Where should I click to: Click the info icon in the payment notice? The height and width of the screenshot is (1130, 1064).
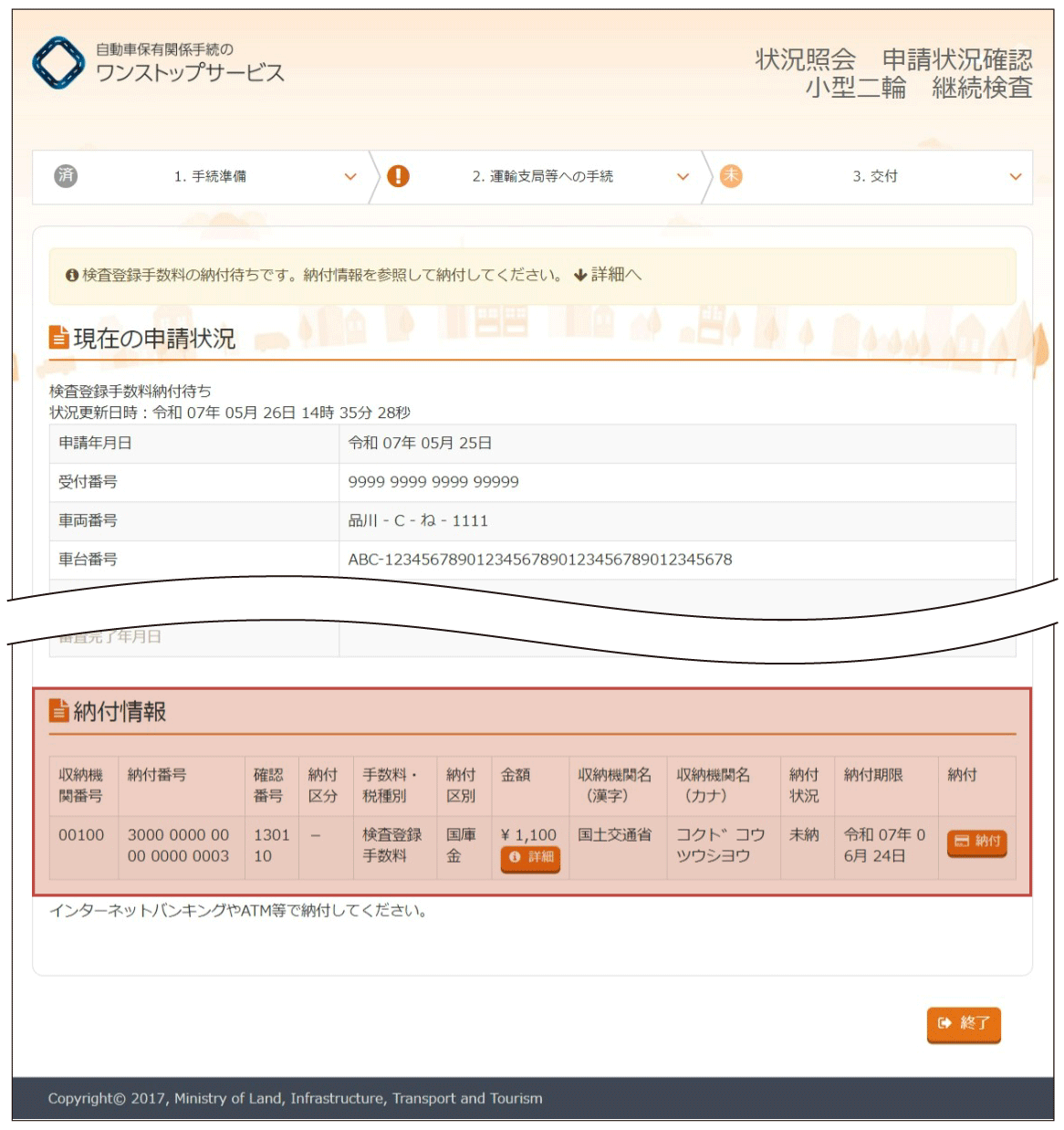pyautogui.click(x=72, y=275)
